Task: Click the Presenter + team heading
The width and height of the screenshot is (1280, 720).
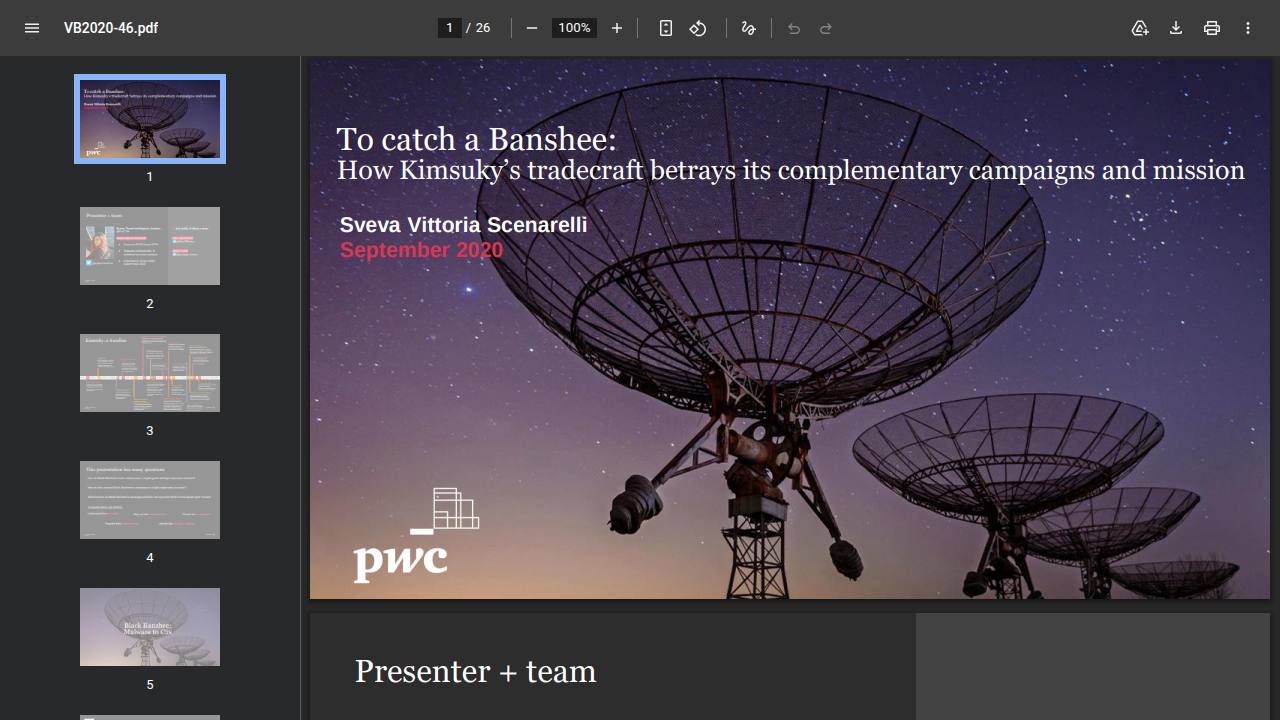Action: [x=475, y=671]
